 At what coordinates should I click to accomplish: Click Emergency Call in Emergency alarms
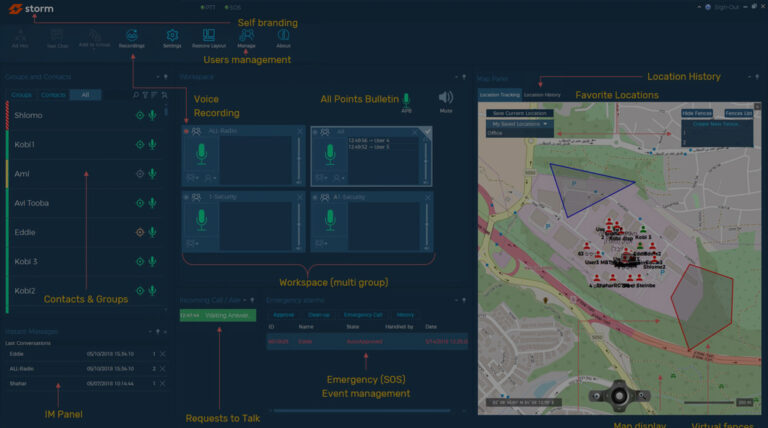pos(363,315)
